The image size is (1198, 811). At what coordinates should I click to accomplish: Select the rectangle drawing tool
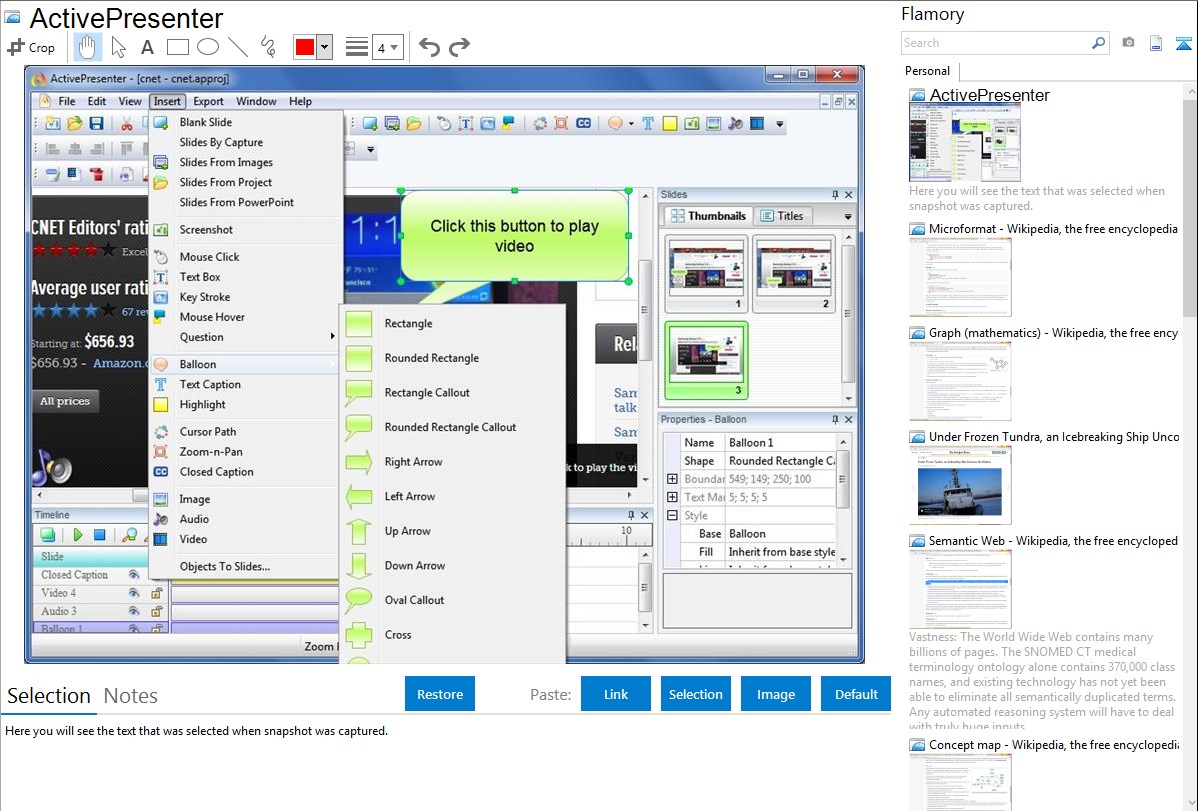[x=178, y=47]
